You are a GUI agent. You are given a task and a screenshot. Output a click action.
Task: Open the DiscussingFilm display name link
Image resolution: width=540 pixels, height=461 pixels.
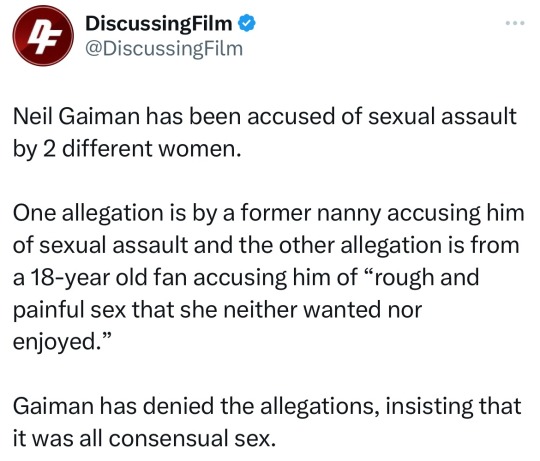pyautogui.click(x=158, y=23)
